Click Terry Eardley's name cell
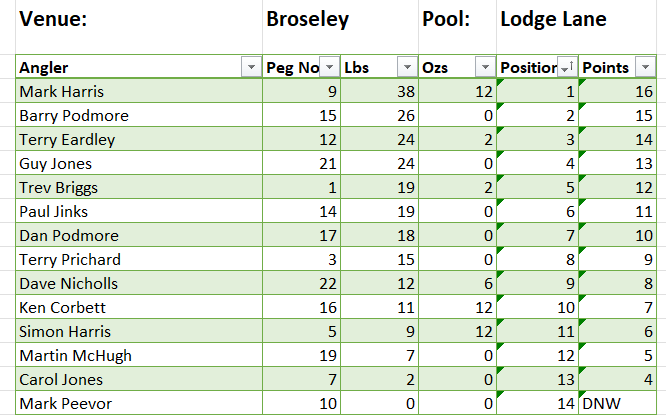666x415 pixels. [139, 139]
